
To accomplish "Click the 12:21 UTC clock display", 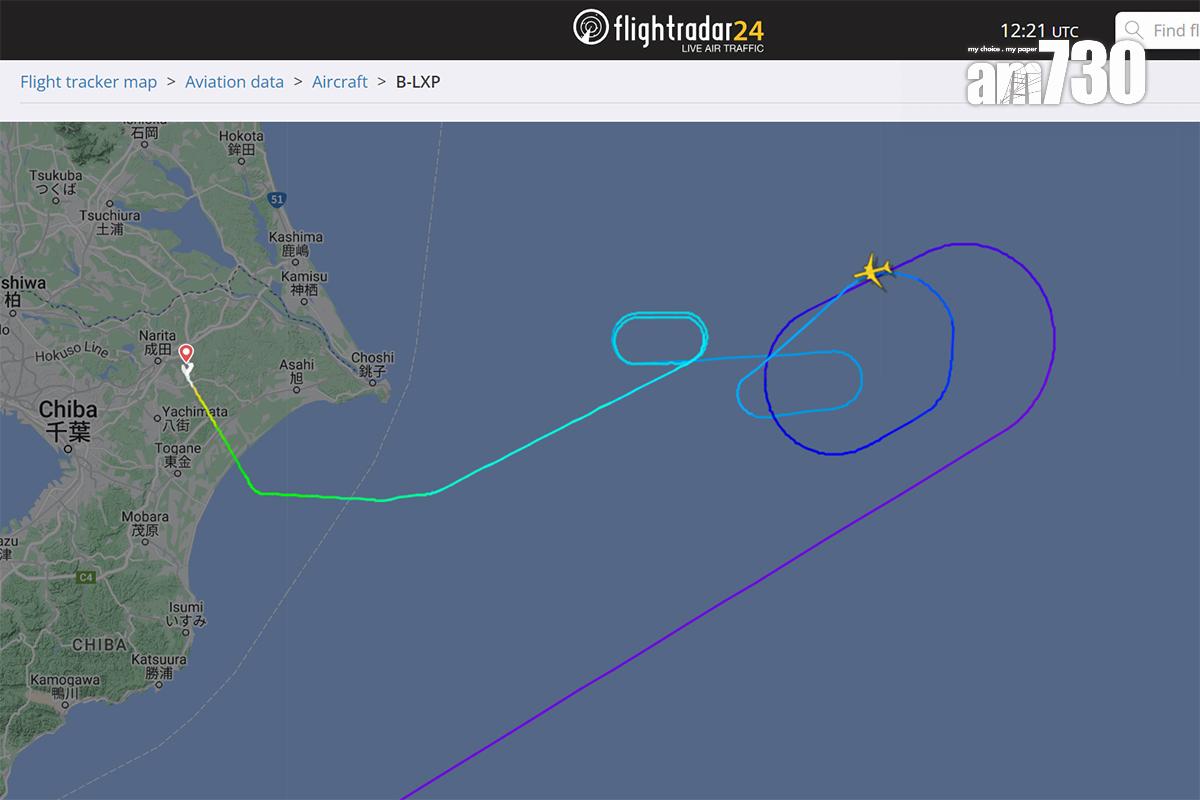I will point(1040,31).
